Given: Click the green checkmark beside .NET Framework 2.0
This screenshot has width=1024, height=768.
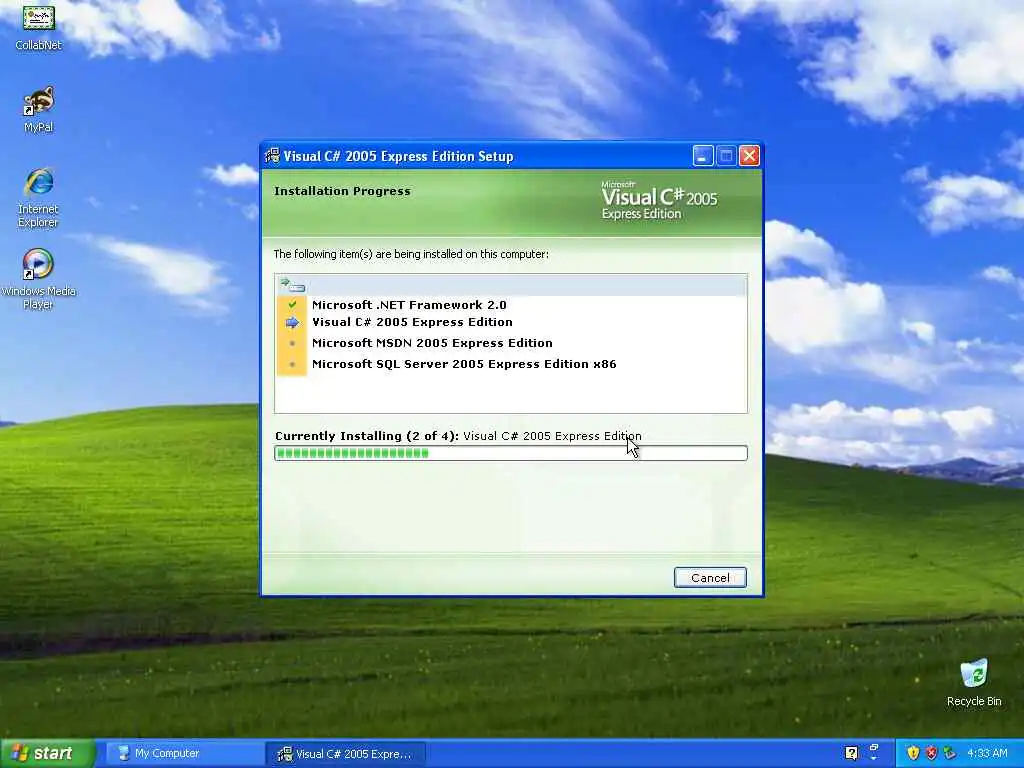Looking at the screenshot, I should click(x=292, y=304).
